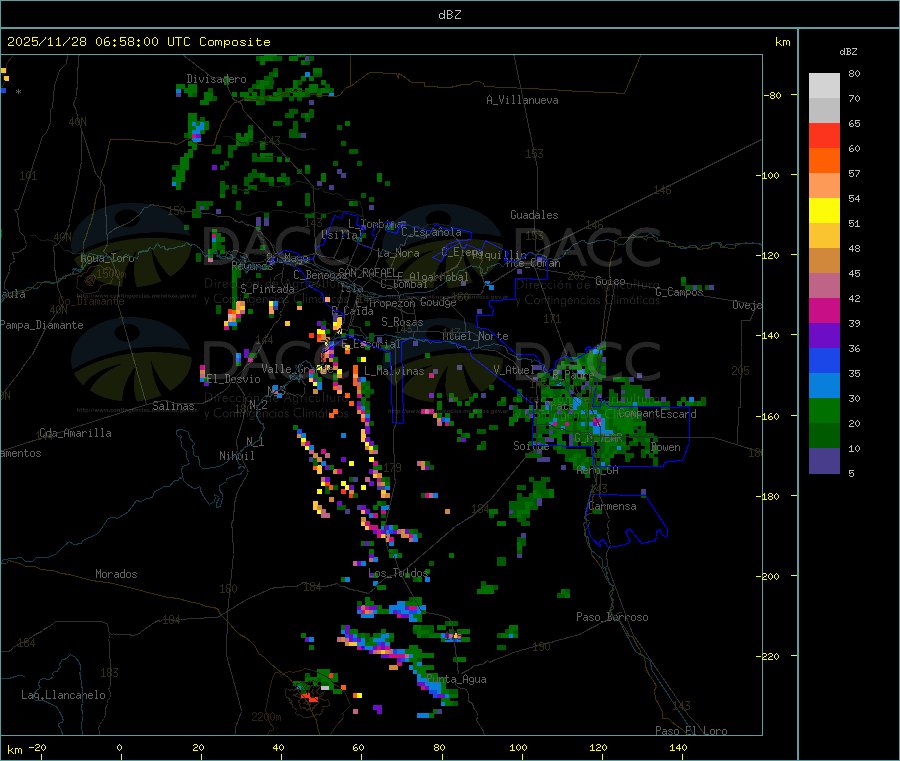Select the 'Divisadero' map label
The height and width of the screenshot is (761, 900).
pyautogui.click(x=216, y=79)
